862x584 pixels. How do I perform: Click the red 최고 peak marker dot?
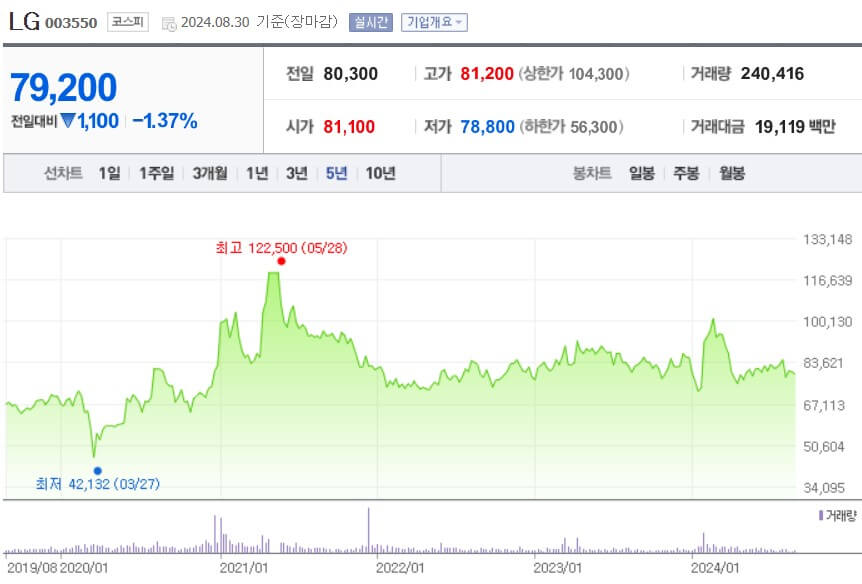[x=280, y=259]
